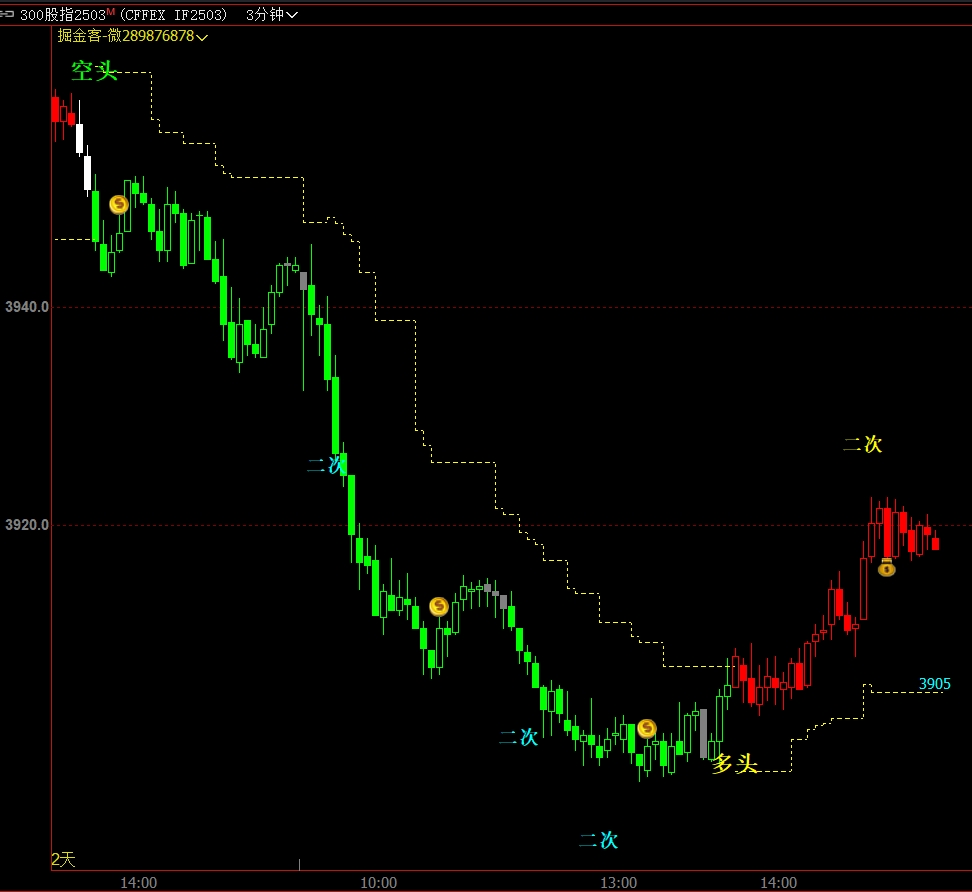Click the money bag marker under red candles
The width and height of the screenshot is (972, 892).
tap(886, 568)
